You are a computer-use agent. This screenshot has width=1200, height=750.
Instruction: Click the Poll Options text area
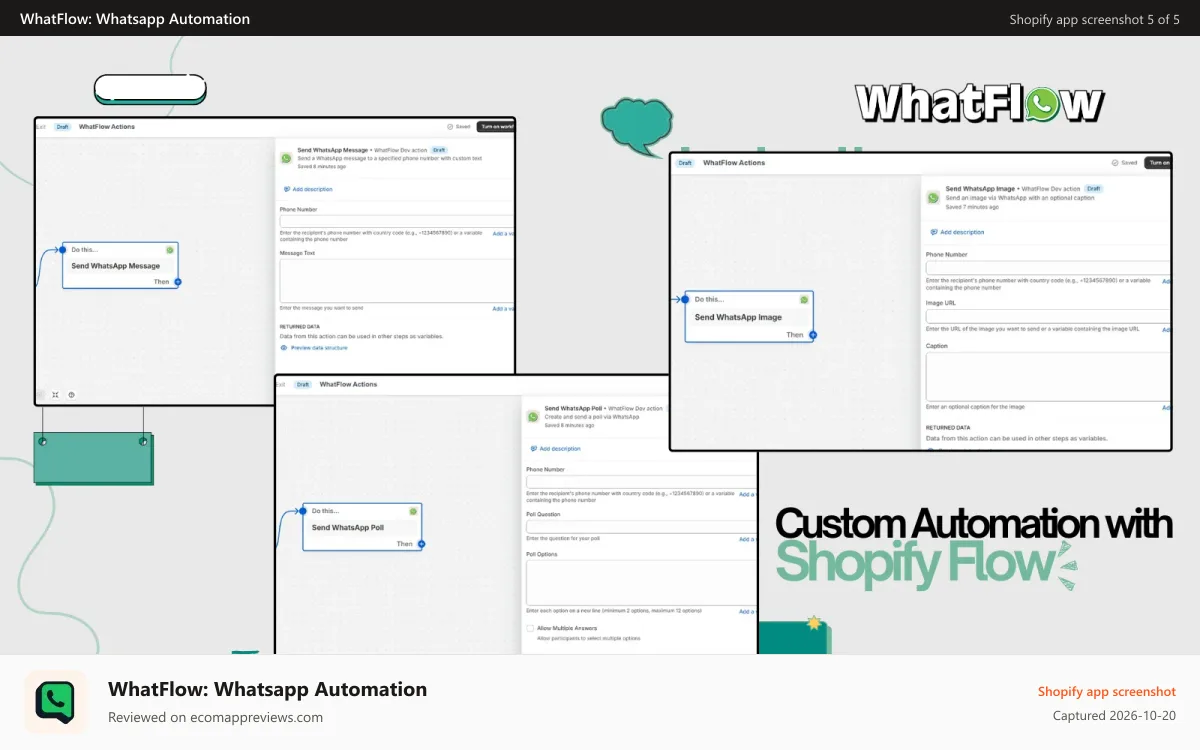(x=642, y=582)
